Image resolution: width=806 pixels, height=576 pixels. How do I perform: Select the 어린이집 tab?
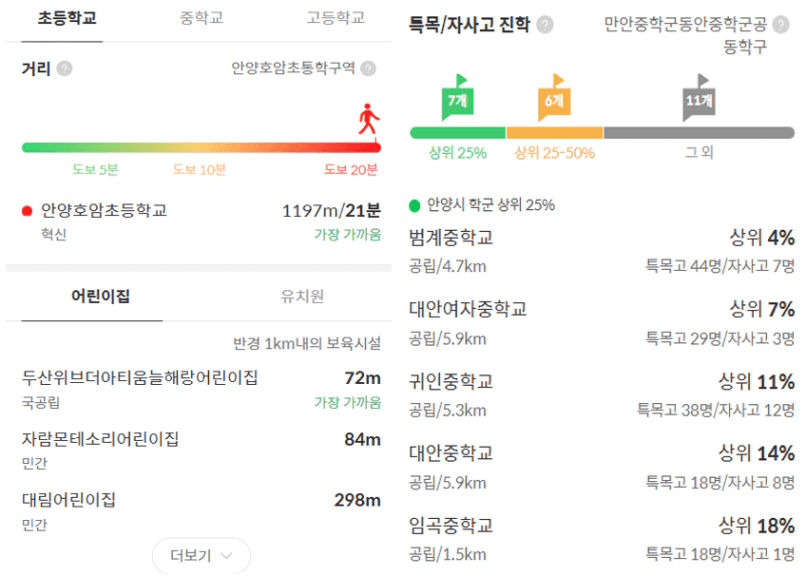point(100,297)
